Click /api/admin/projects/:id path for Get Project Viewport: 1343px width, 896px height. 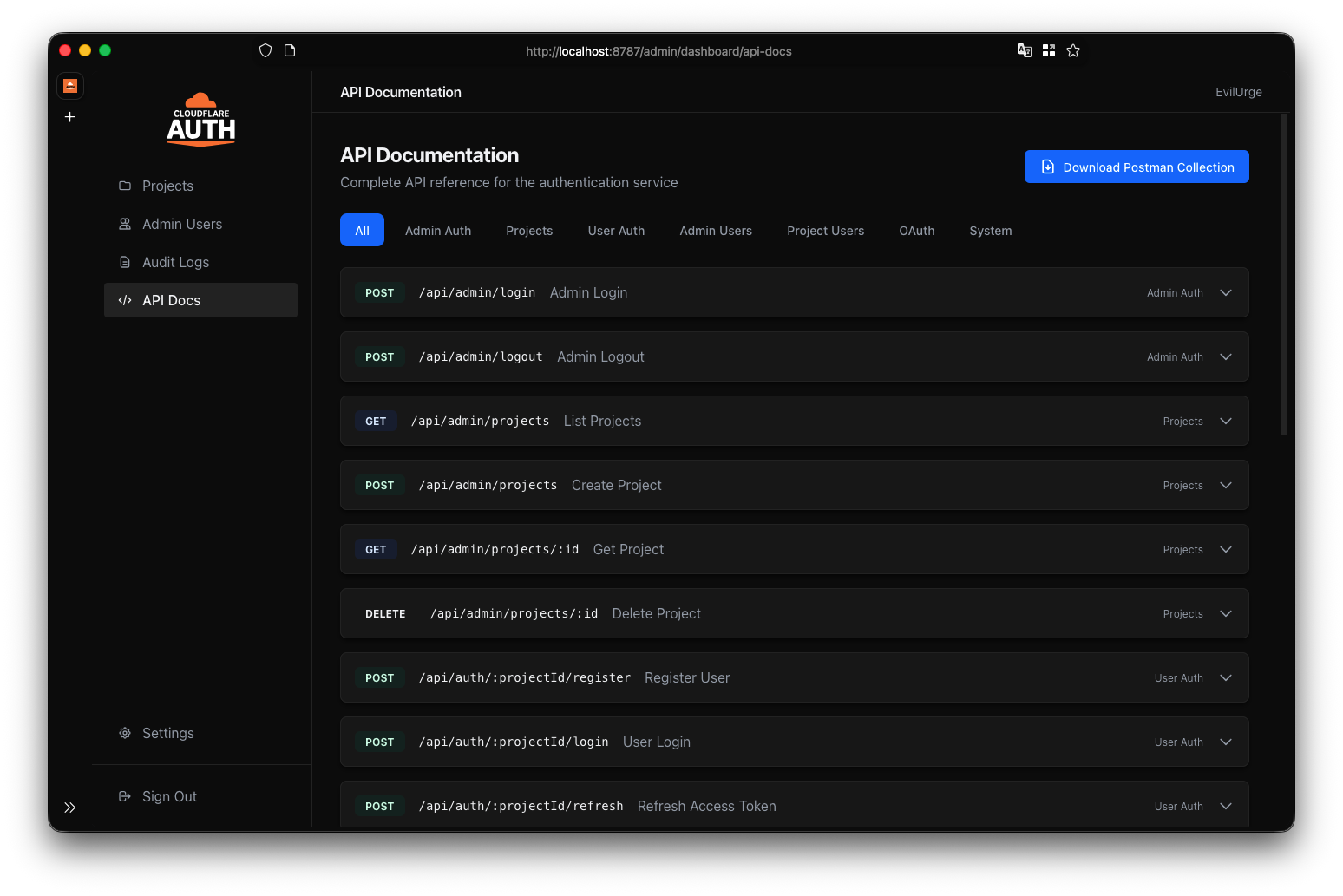click(495, 549)
